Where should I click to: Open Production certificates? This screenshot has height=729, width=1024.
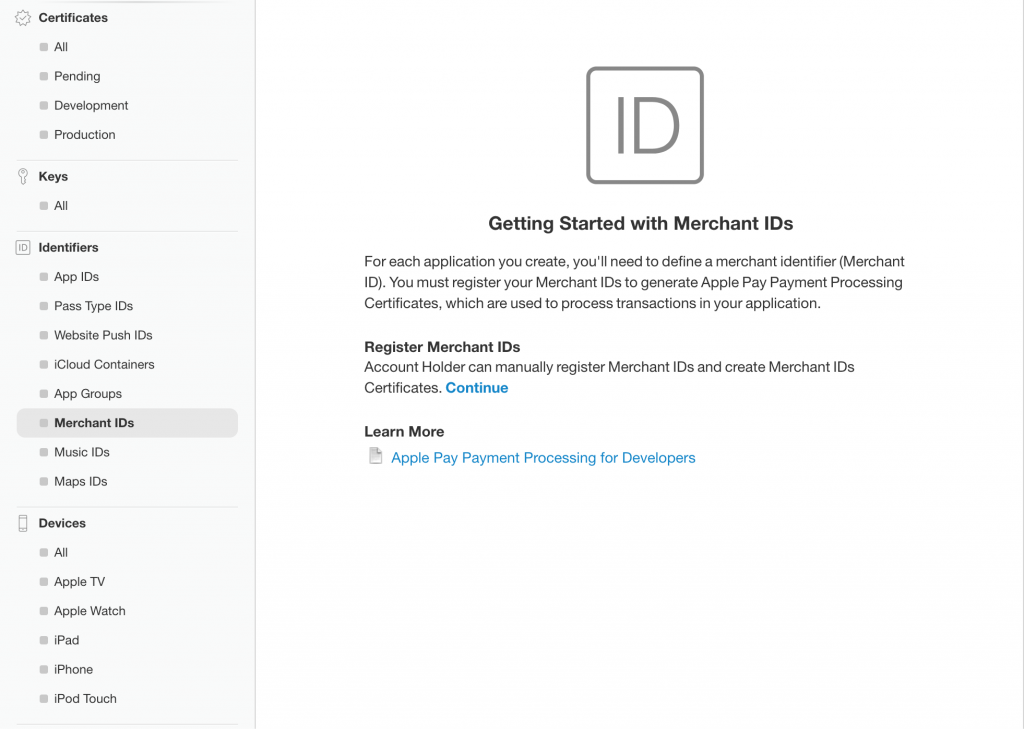point(84,135)
